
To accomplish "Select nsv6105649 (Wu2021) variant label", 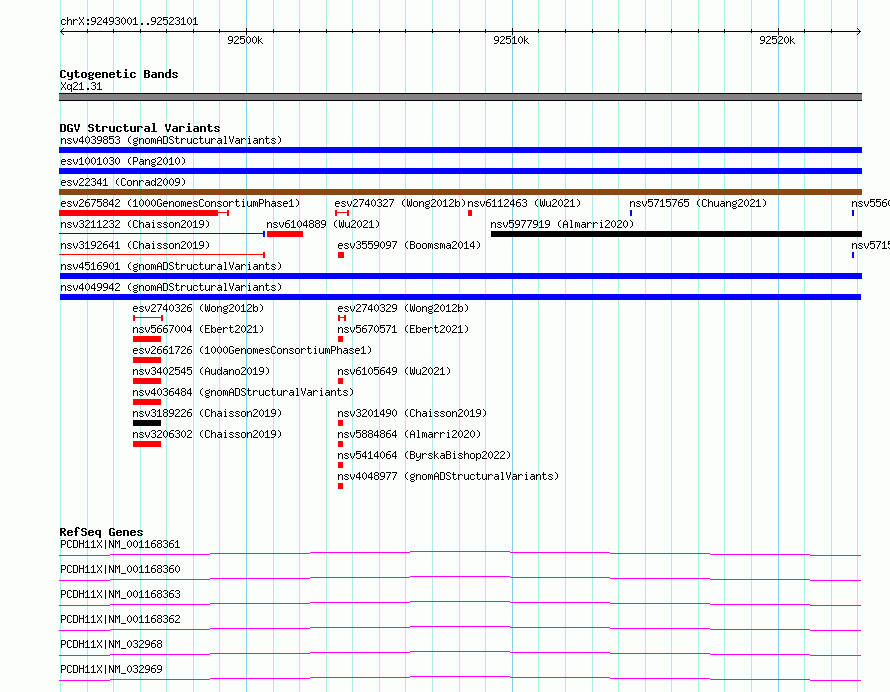I will pos(394,371).
